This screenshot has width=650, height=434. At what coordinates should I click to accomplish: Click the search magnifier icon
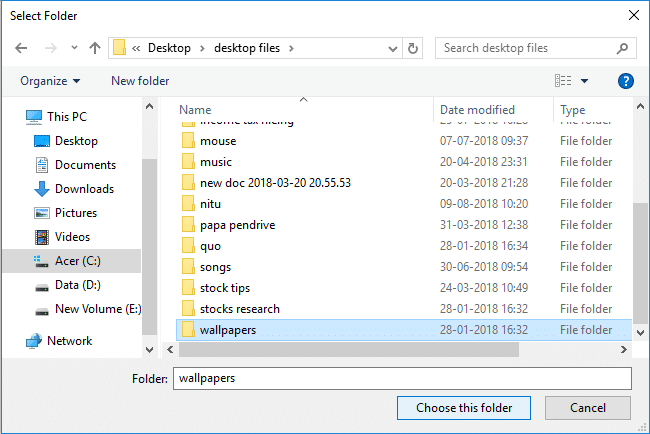[622, 48]
